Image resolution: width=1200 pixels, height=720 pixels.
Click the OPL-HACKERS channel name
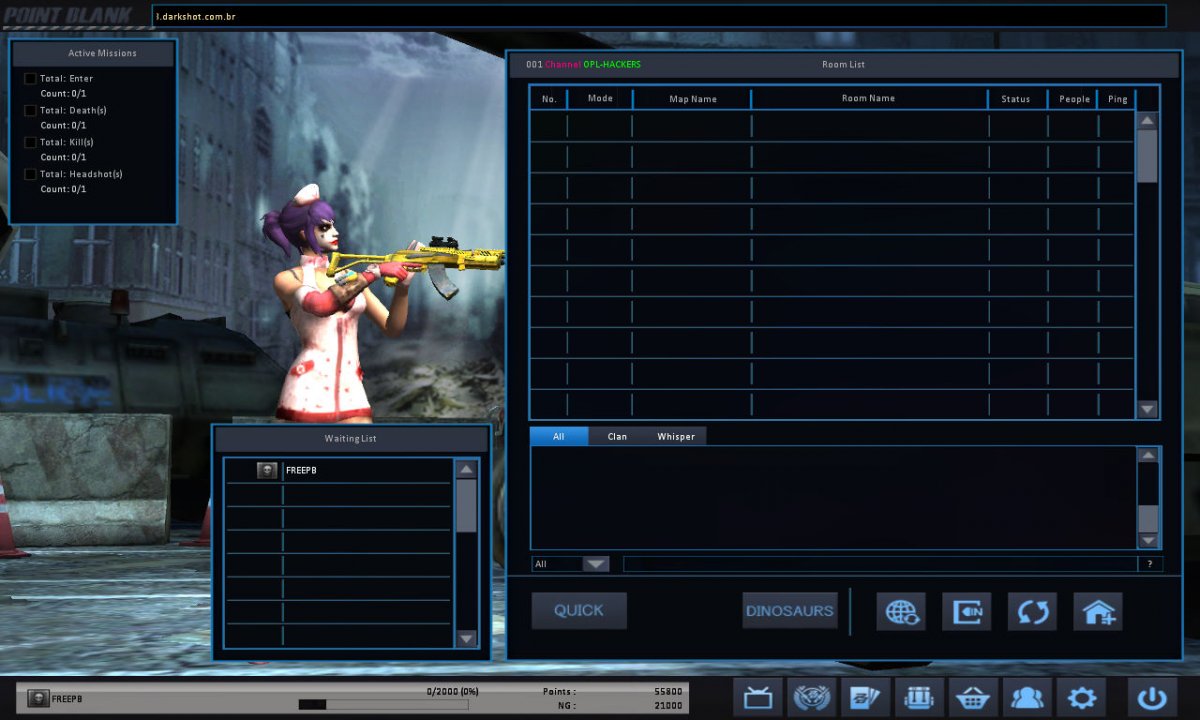pyautogui.click(x=612, y=64)
